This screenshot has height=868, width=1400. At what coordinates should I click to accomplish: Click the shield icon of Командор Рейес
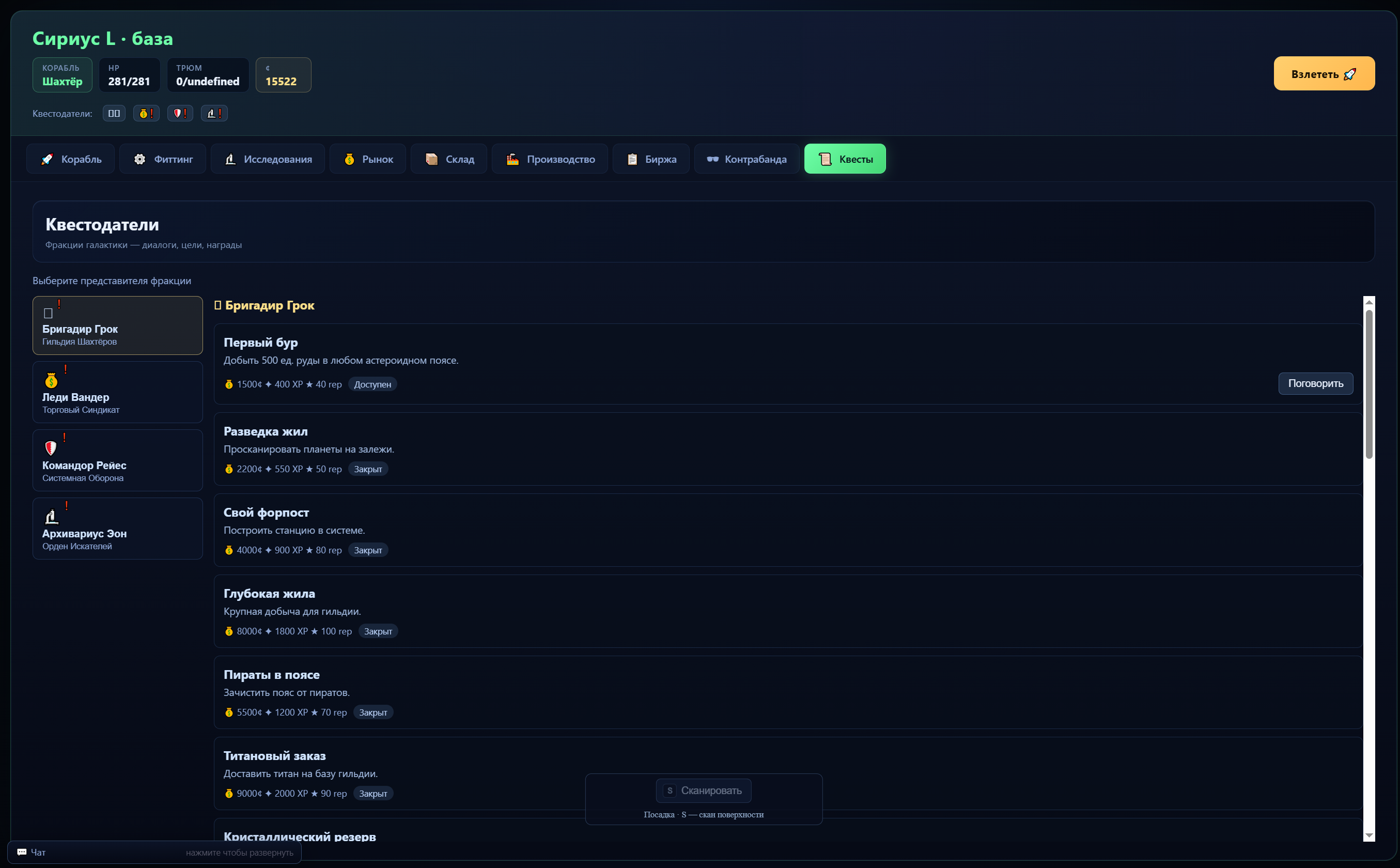(51, 448)
